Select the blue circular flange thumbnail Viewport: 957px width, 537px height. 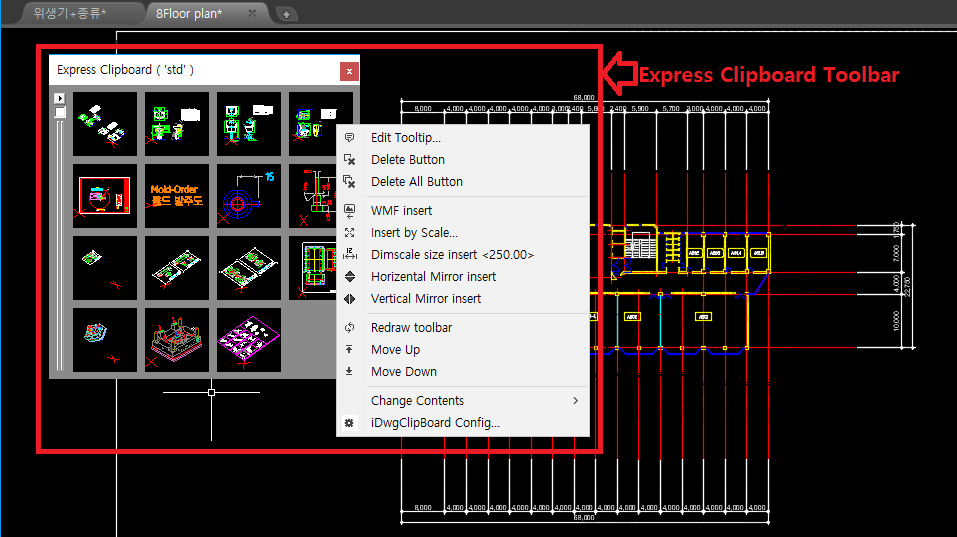(249, 196)
